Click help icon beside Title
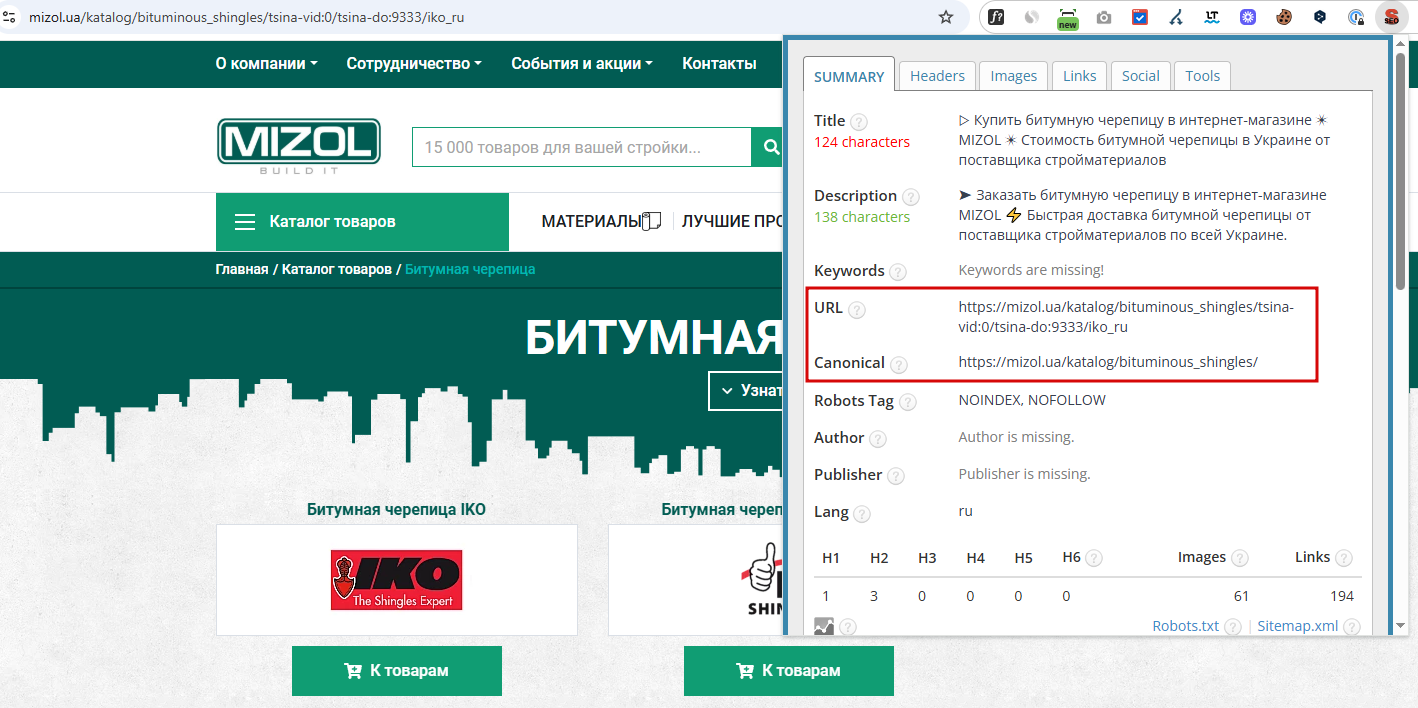1418x708 pixels. point(858,122)
